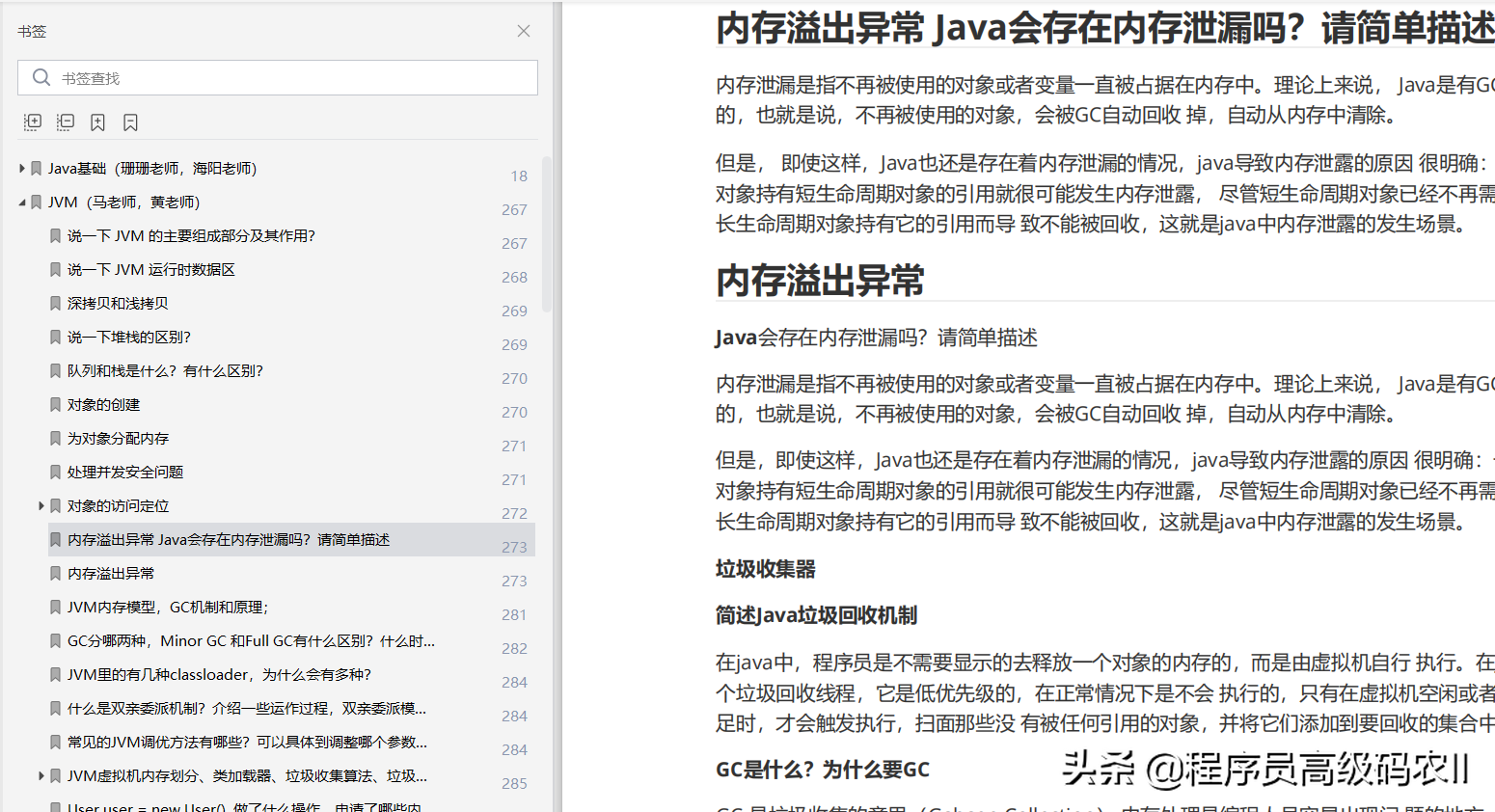
Task: Open bookmark 为对象分配内存
Action: [118, 438]
